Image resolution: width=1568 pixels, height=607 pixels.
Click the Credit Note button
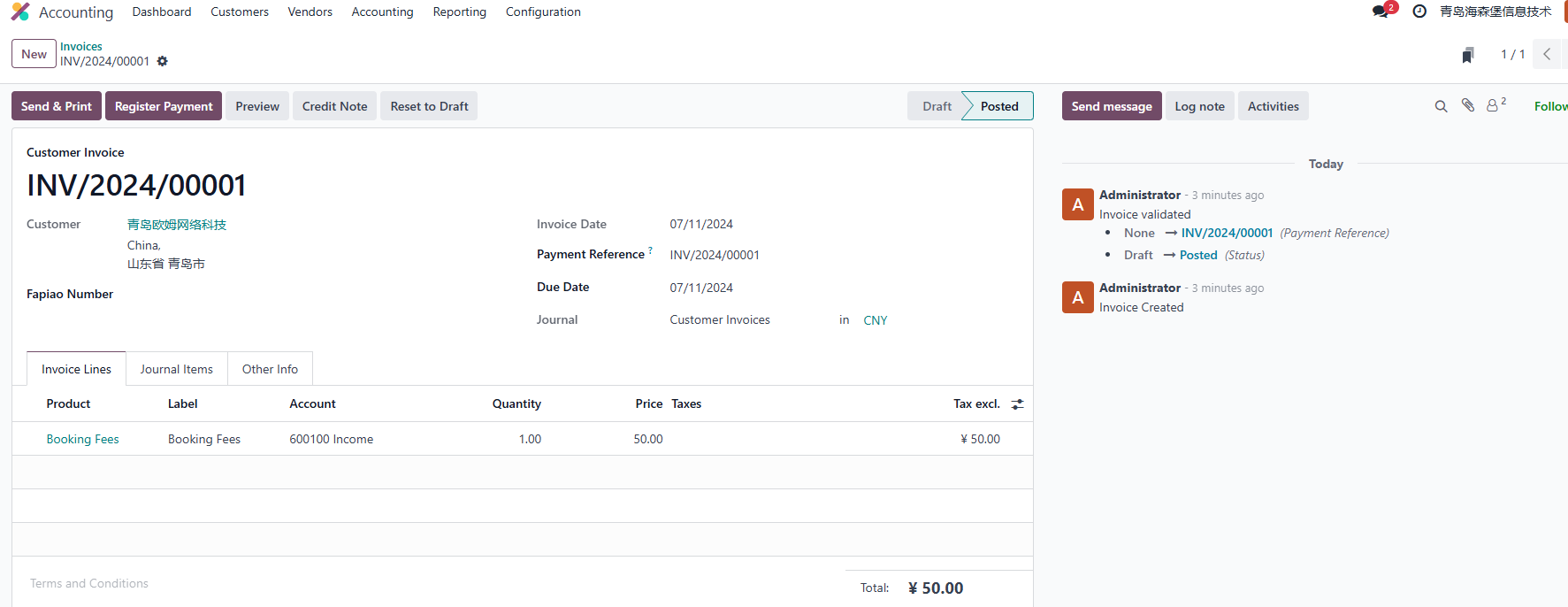[334, 106]
